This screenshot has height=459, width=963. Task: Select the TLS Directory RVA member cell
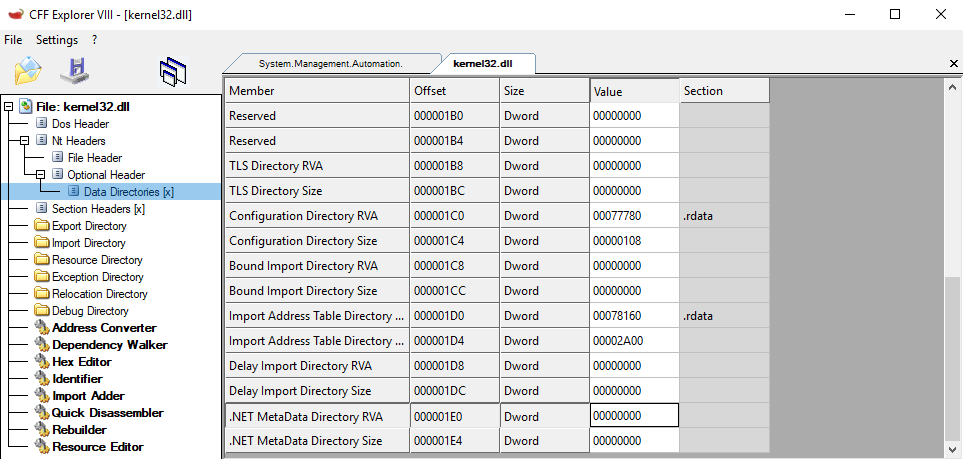click(317, 166)
